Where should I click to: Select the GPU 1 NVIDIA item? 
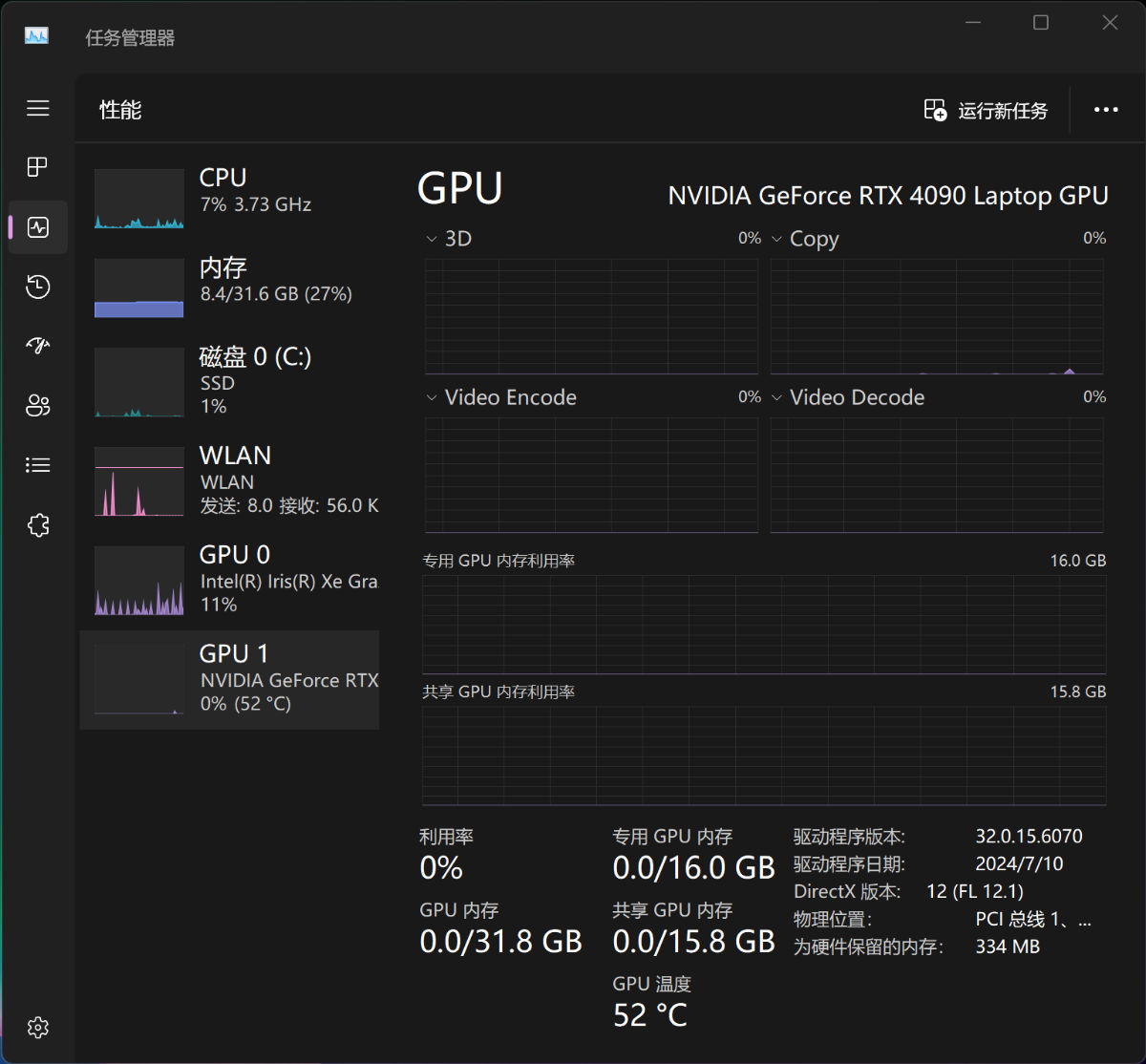click(229, 679)
